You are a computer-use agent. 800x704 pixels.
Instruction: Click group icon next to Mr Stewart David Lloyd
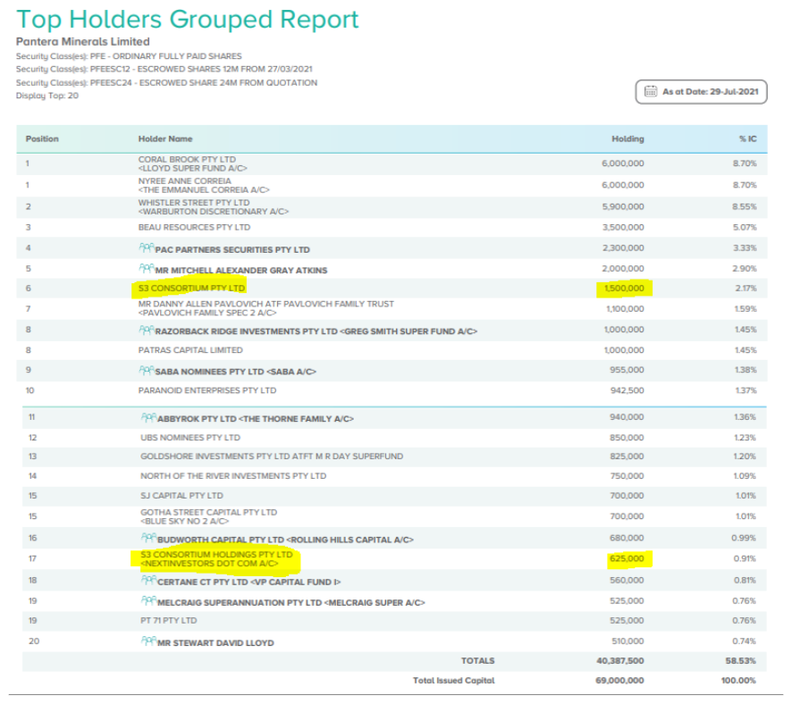(148, 641)
